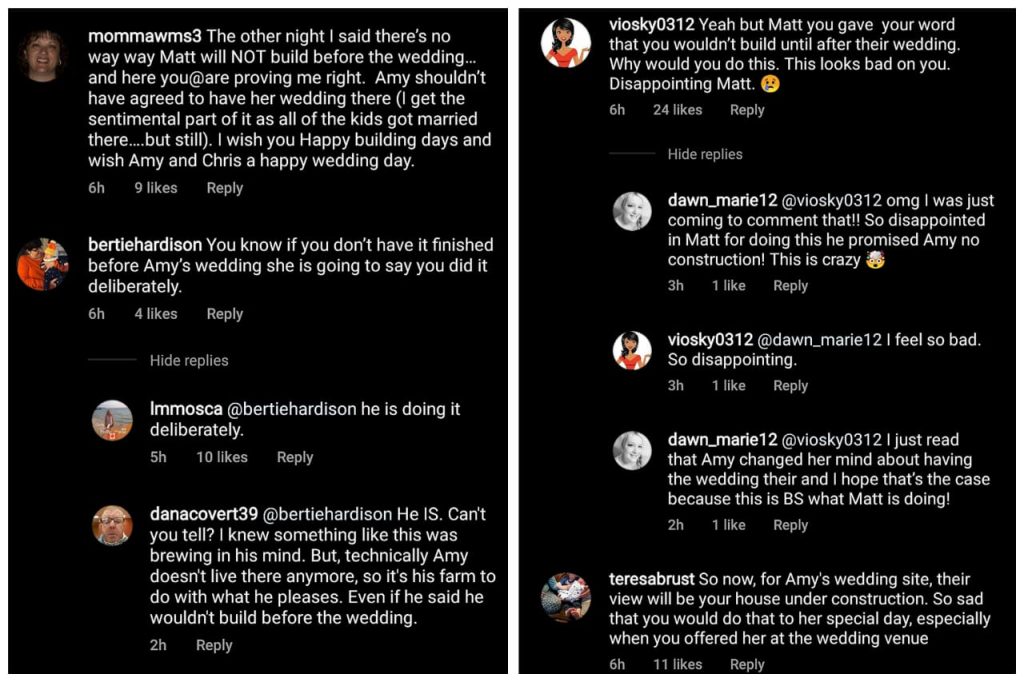Open mommawms3 profile picture
The height and width of the screenshot is (682, 1024).
43,55
